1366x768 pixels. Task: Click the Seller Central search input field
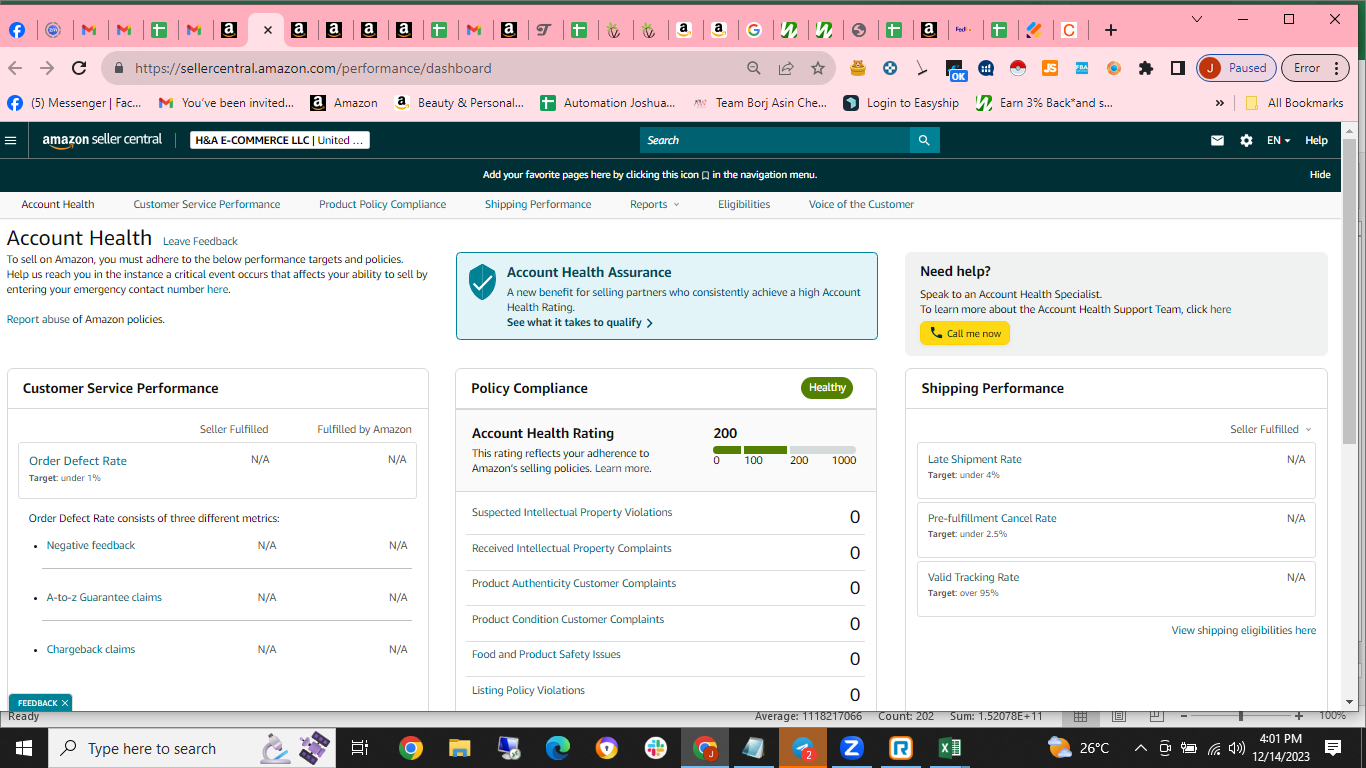[x=775, y=140]
